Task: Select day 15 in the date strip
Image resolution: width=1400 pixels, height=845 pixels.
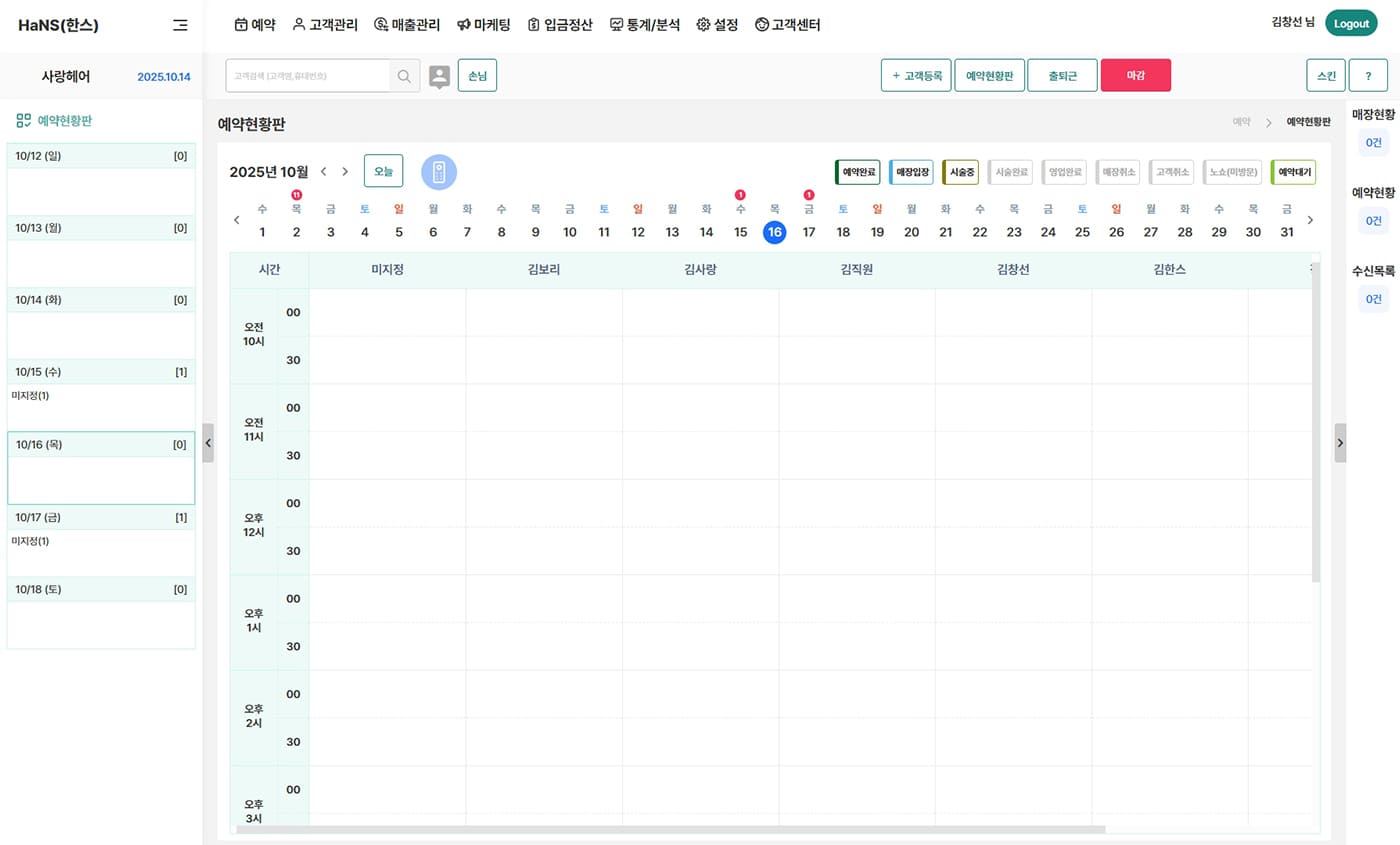Action: (740, 232)
